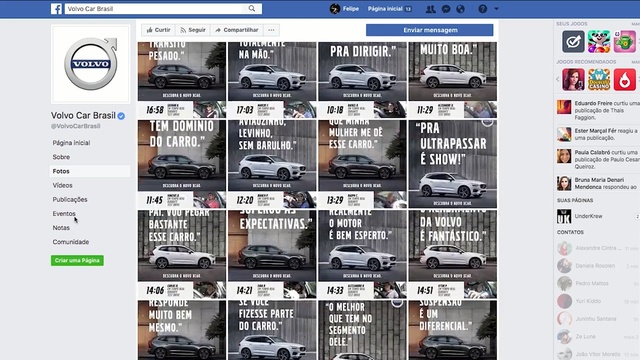The height and width of the screenshot is (360, 640).
Task: Expand account menu dropdown arrow
Action: pos(496,9)
